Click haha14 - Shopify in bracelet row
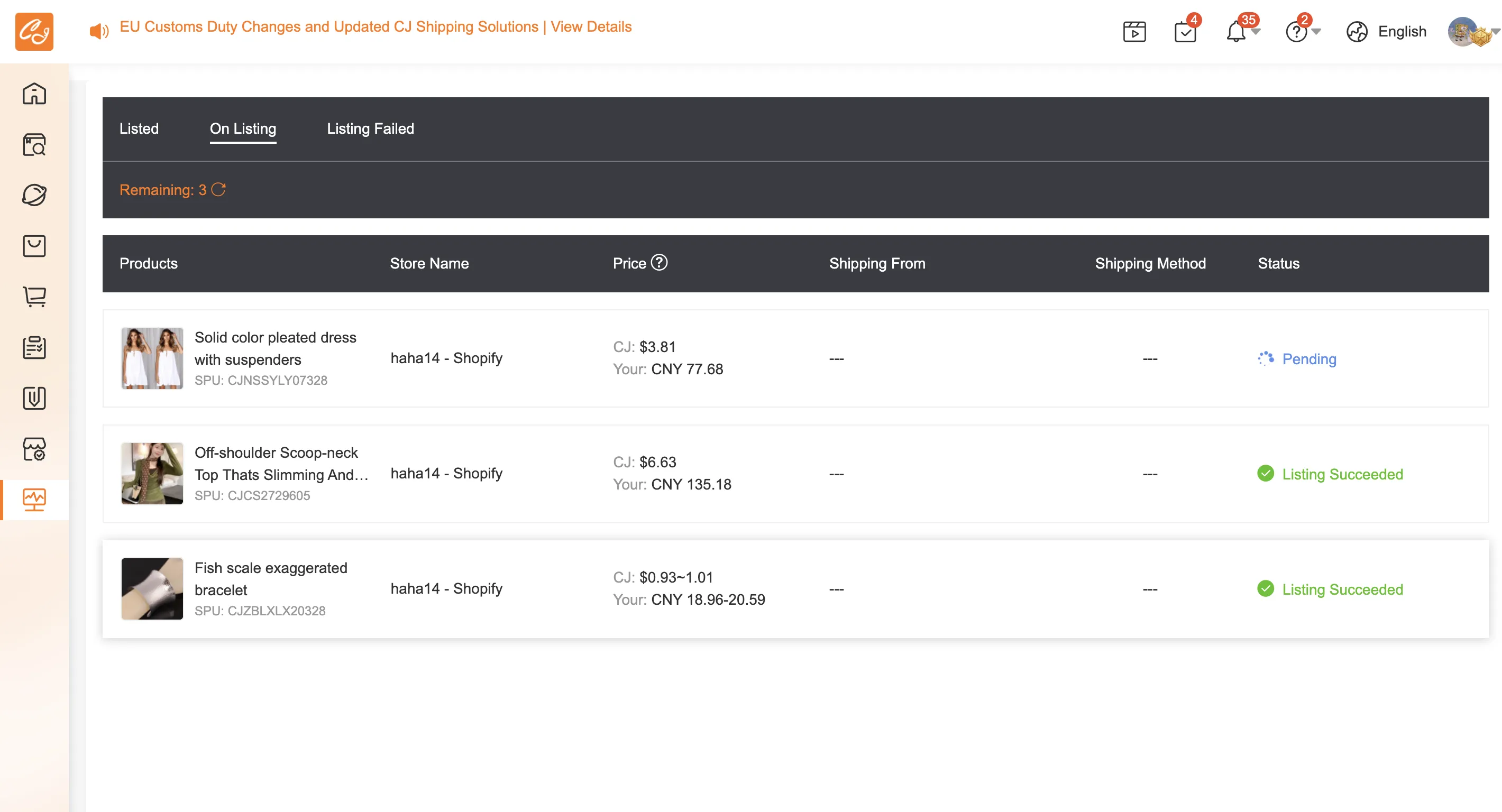This screenshot has height=812, width=1502. [x=446, y=589]
